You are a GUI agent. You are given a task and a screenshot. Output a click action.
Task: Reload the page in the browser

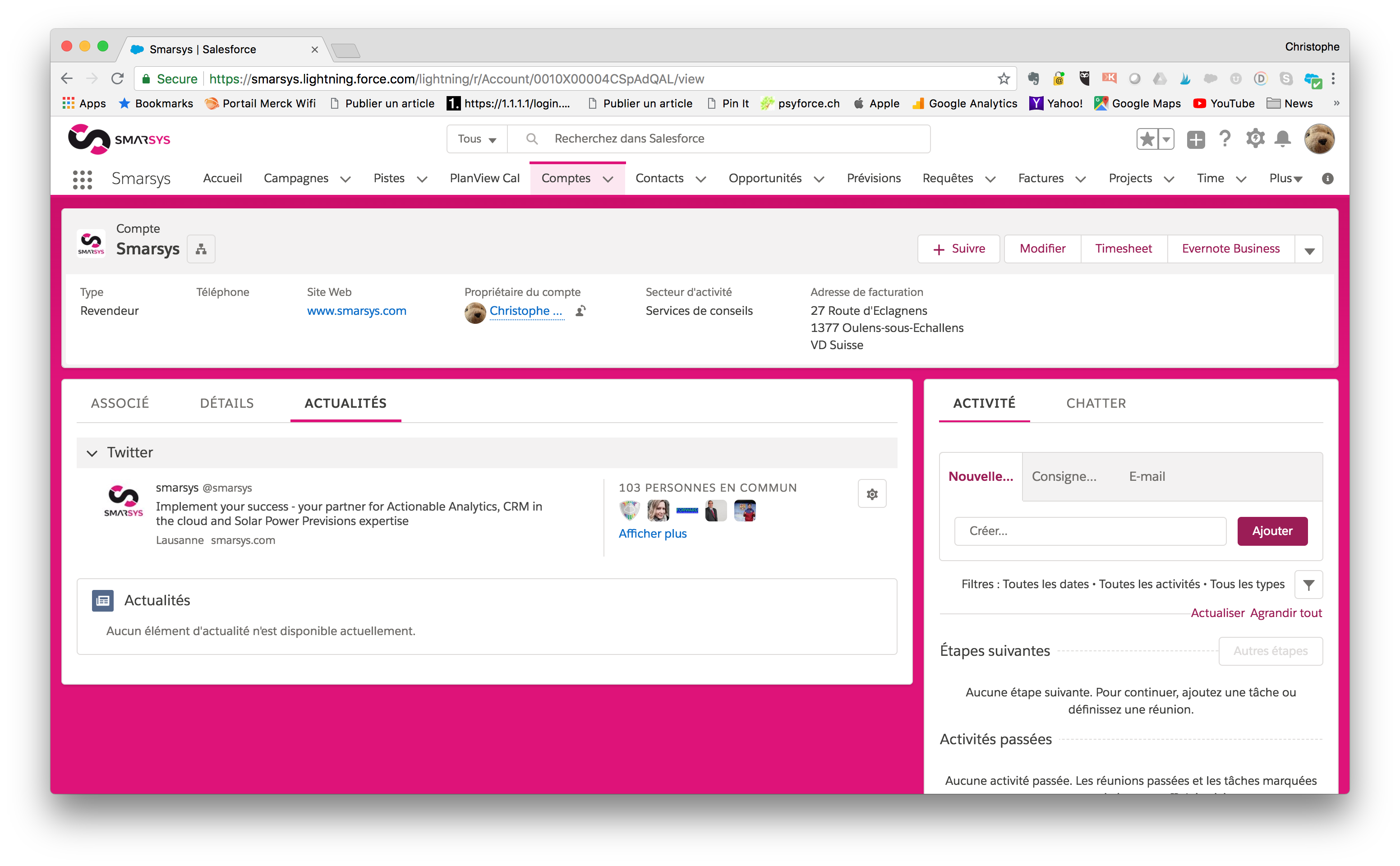point(117,78)
